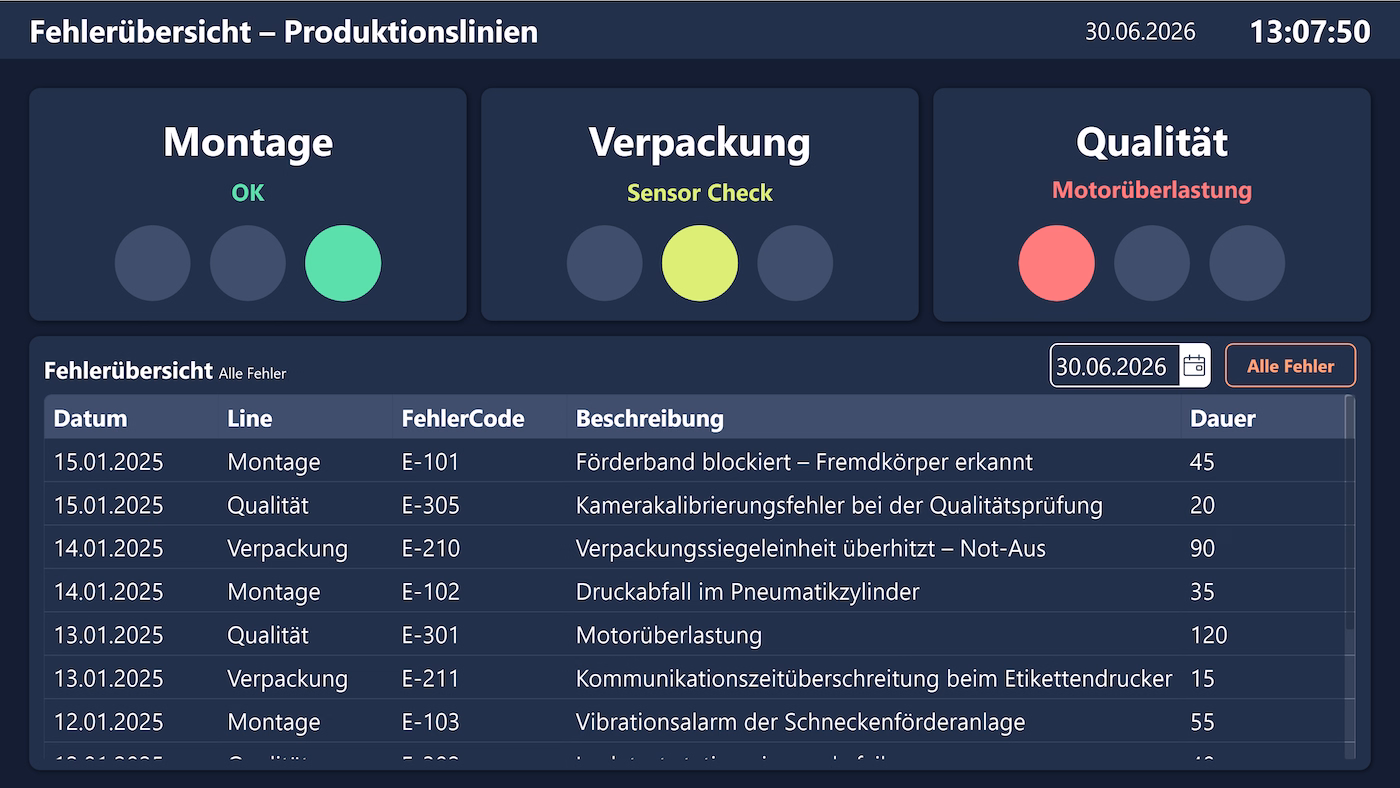
Task: Click the clock showing 13:07:50
Action: tap(1310, 31)
